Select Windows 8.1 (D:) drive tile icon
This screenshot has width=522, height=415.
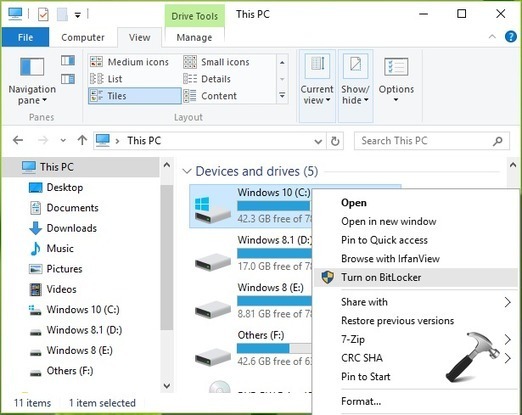tap(213, 262)
